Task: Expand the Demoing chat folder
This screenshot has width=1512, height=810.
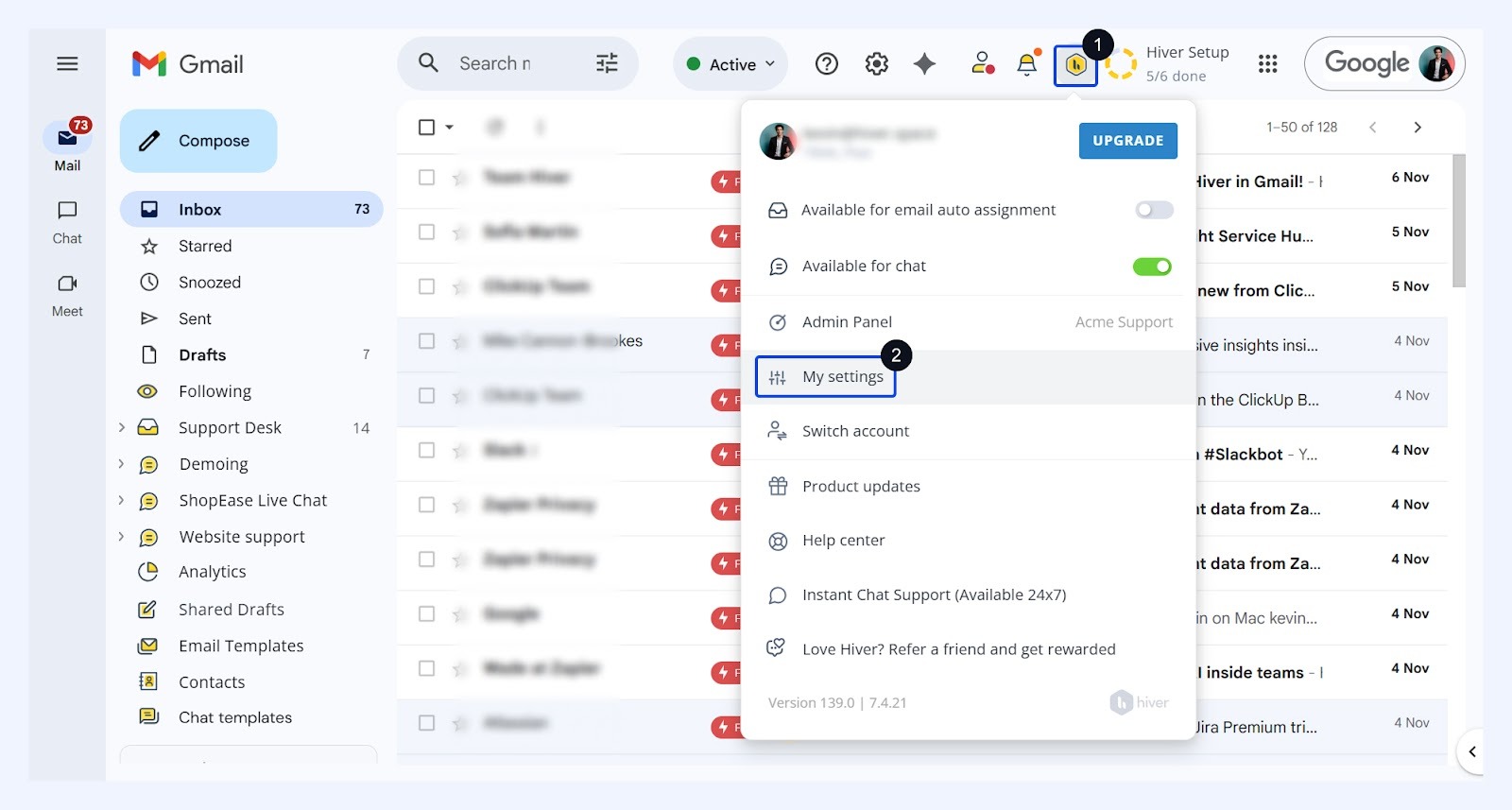Action: click(122, 464)
